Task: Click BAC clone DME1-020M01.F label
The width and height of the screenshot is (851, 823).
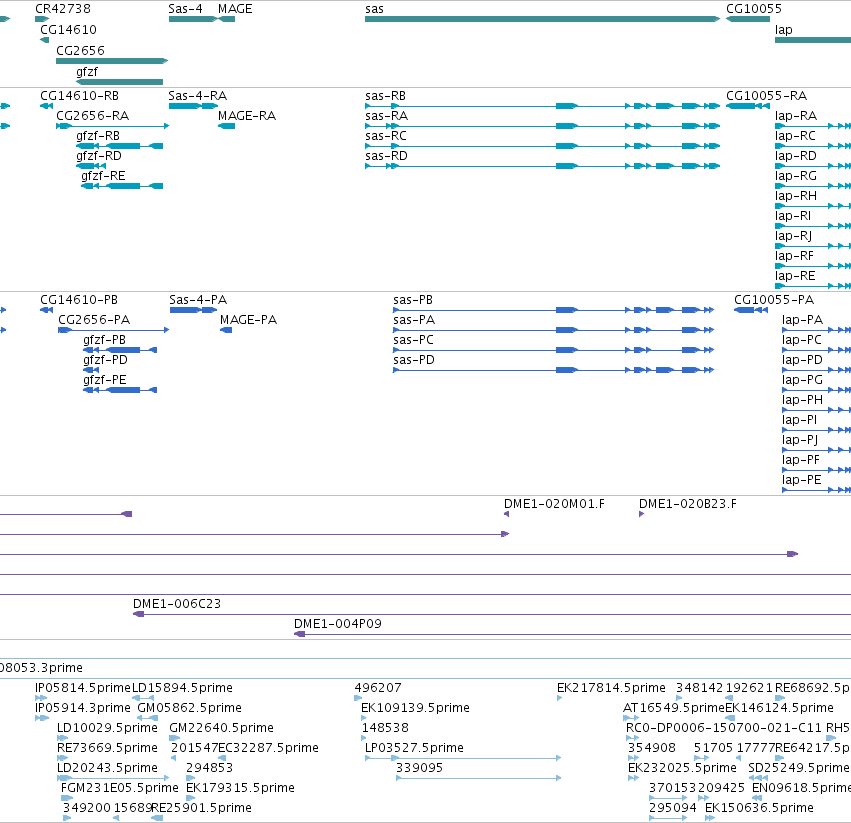Action: [x=554, y=504]
